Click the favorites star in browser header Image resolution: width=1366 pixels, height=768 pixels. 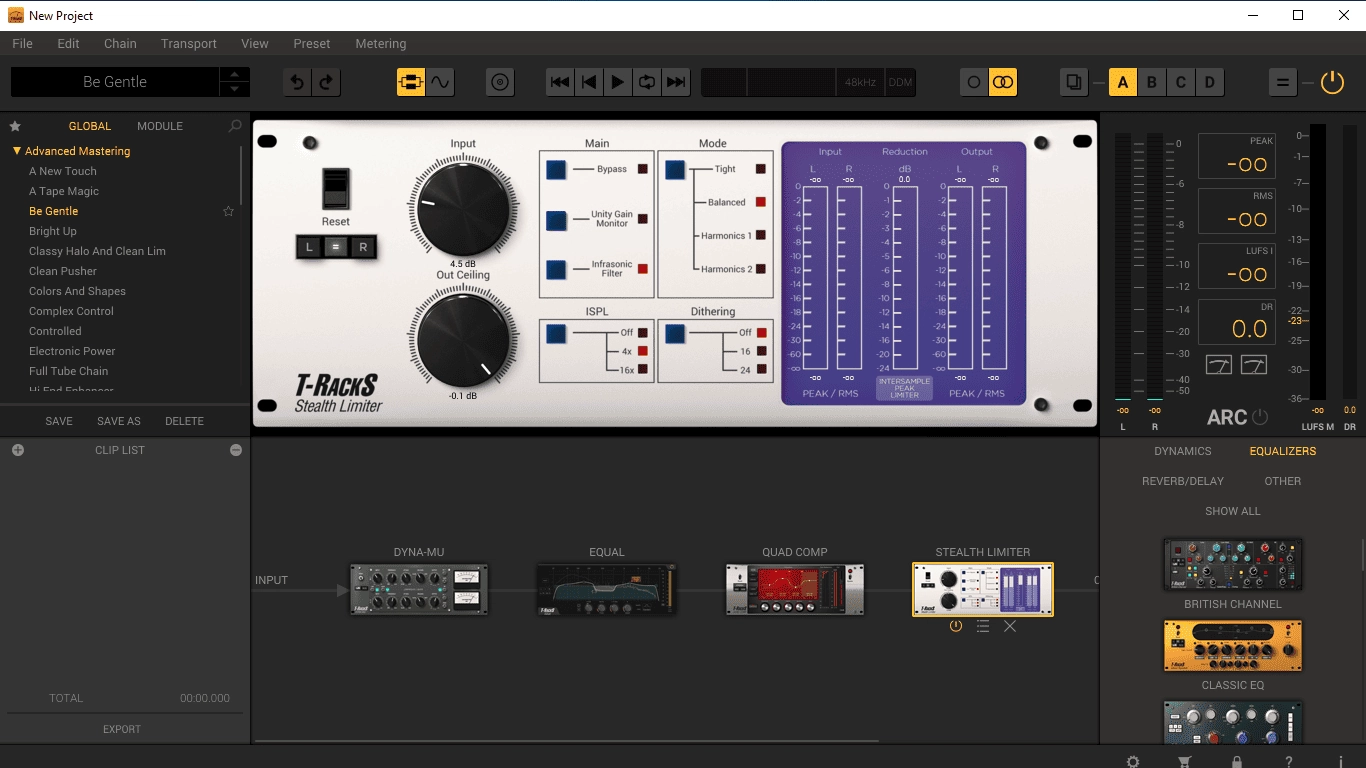[15, 126]
